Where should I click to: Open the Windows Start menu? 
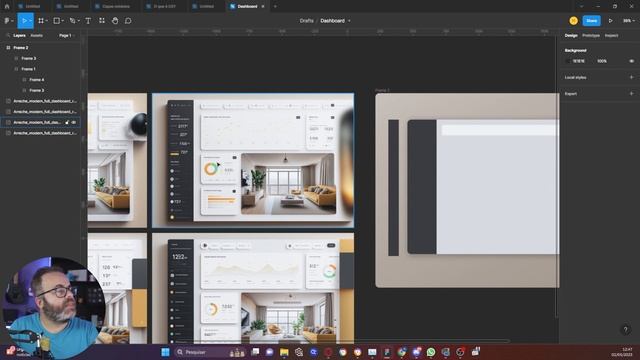[x=165, y=352]
